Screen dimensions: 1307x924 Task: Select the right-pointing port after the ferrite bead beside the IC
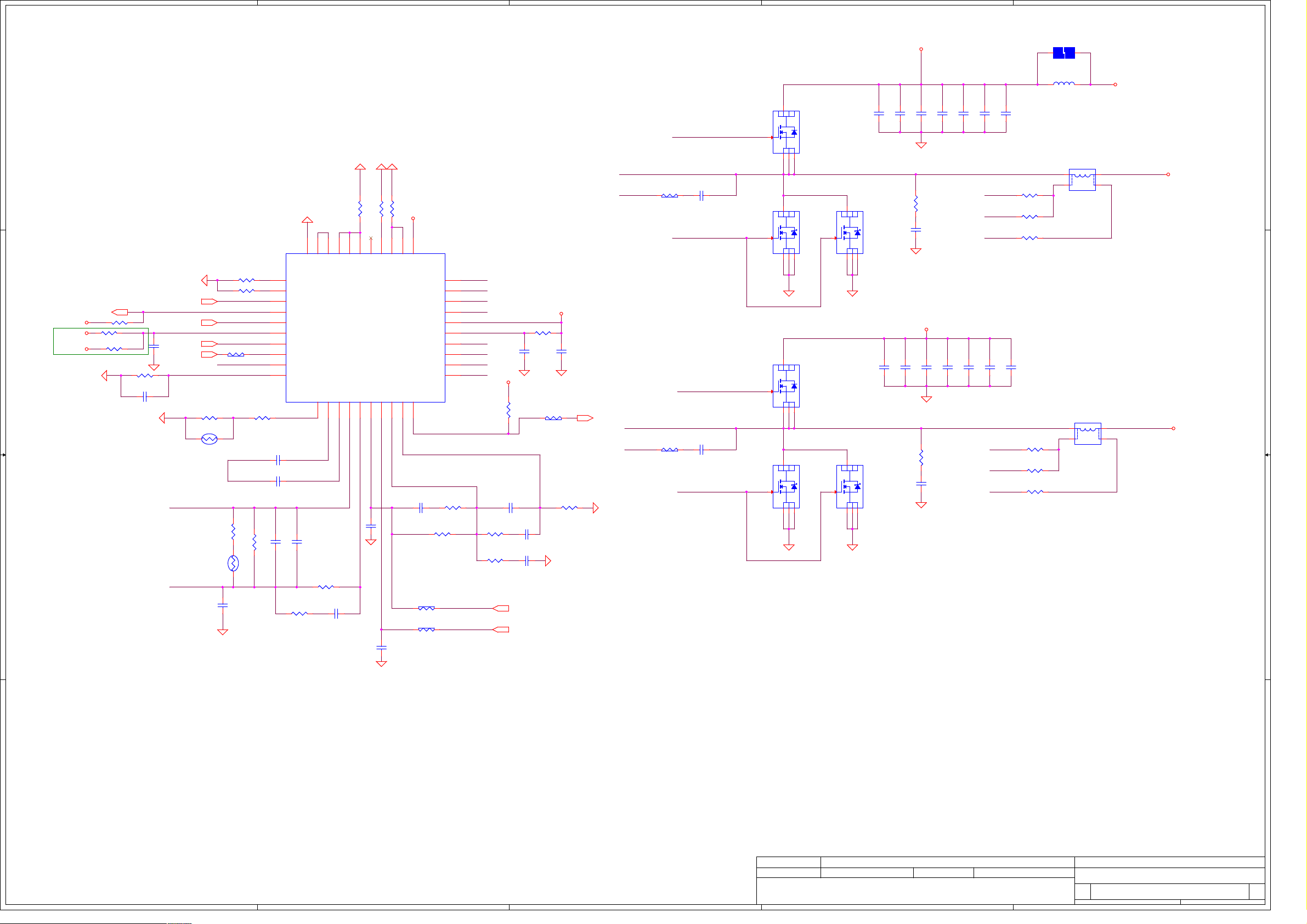pyautogui.click(x=585, y=418)
